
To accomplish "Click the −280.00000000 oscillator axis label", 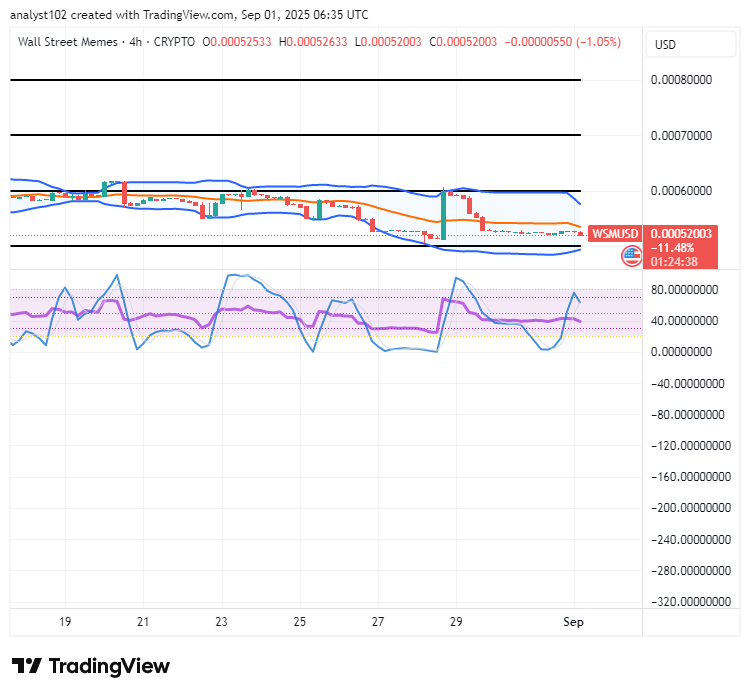I will 691,570.
